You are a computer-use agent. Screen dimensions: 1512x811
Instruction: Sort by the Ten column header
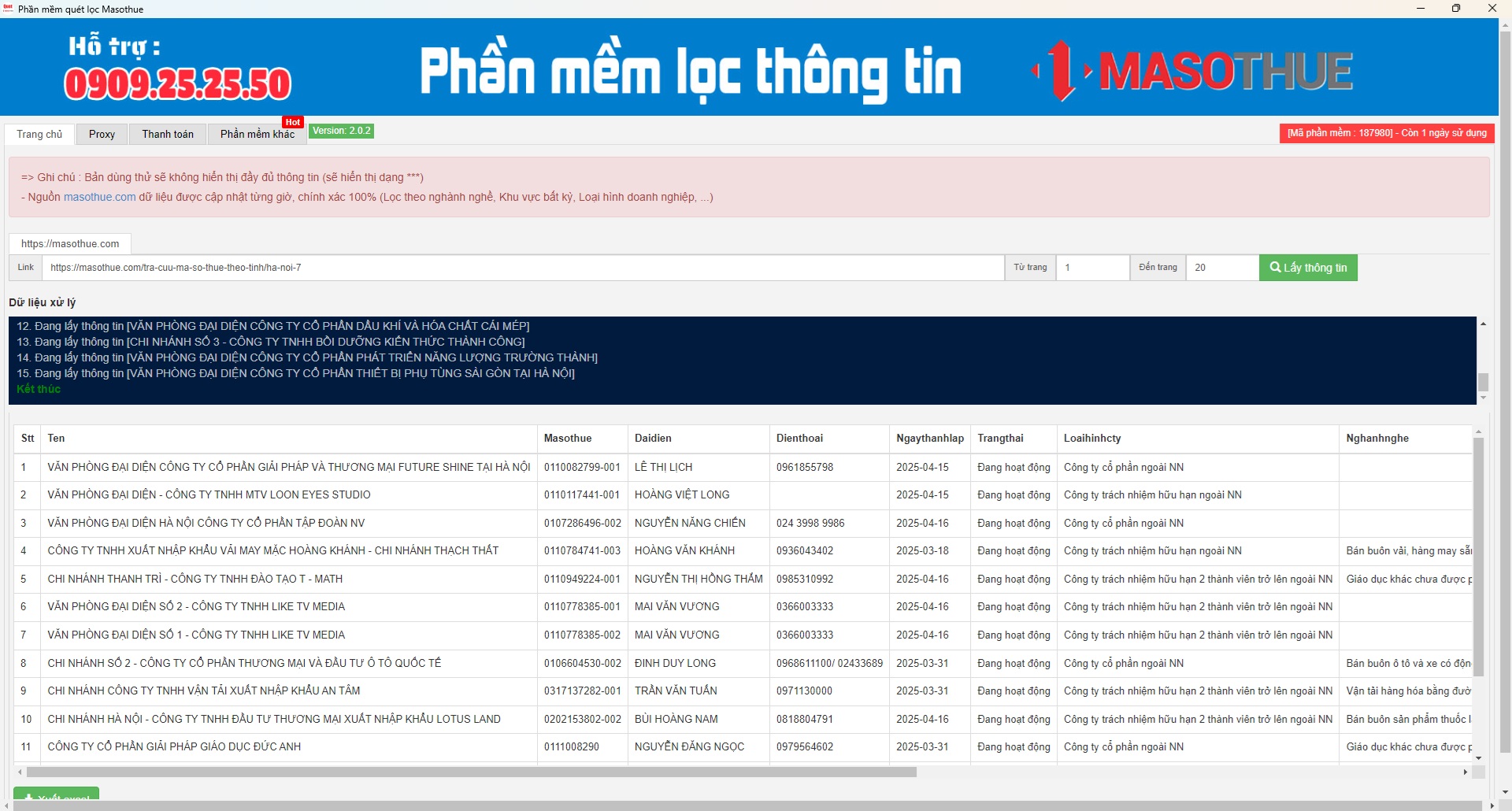point(289,439)
